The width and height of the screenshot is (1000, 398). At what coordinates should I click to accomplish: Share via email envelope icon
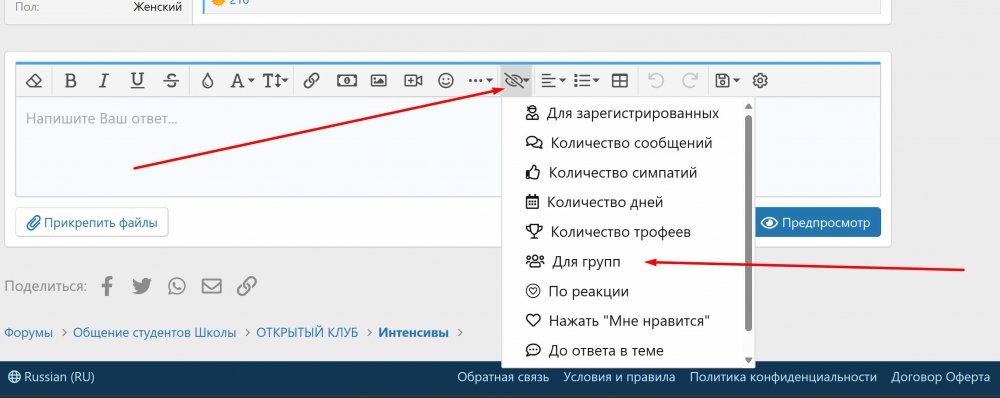[x=212, y=286]
